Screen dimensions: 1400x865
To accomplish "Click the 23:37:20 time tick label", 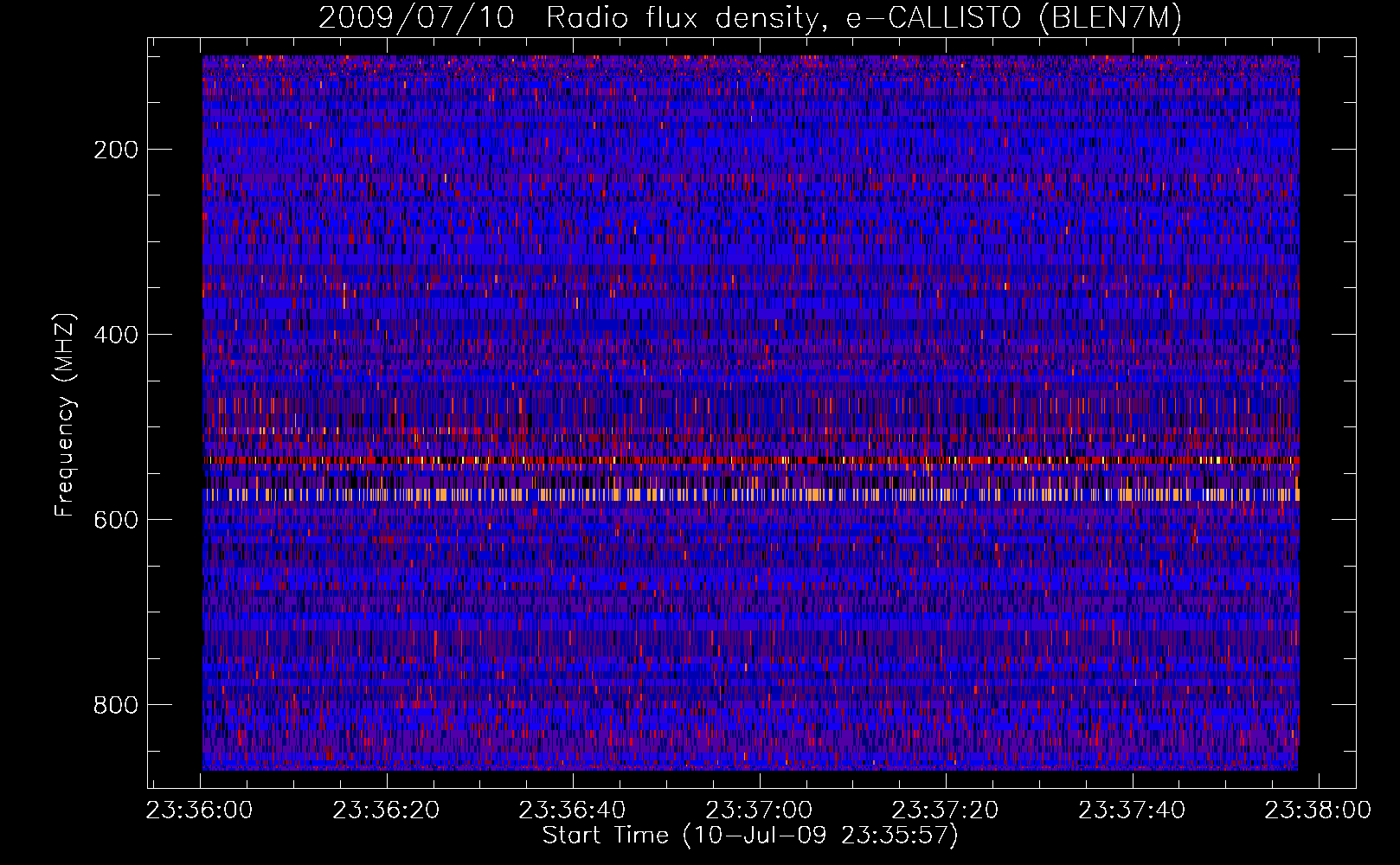I will (x=945, y=811).
